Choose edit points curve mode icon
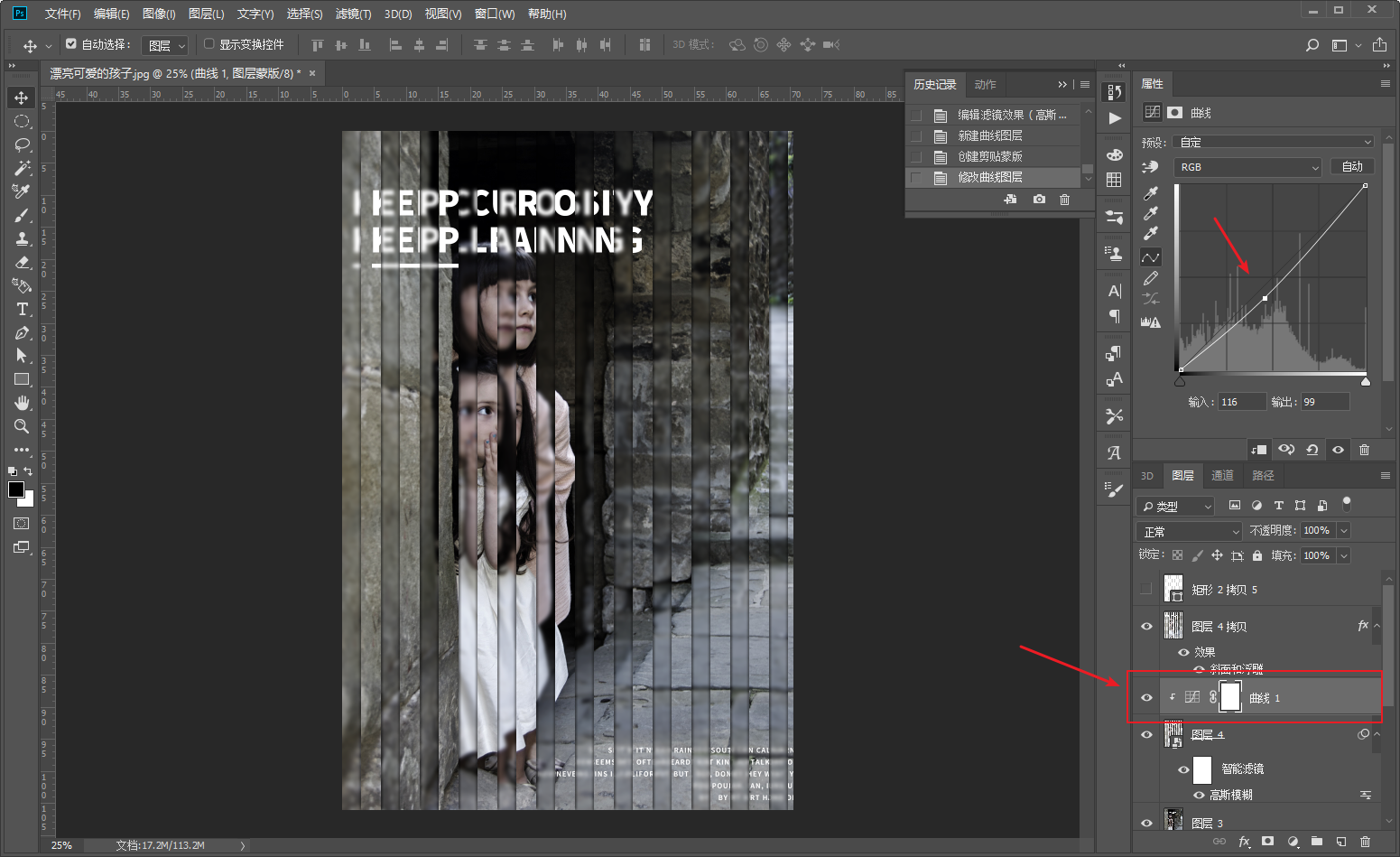This screenshot has height=857, width=1400. coord(1151,257)
